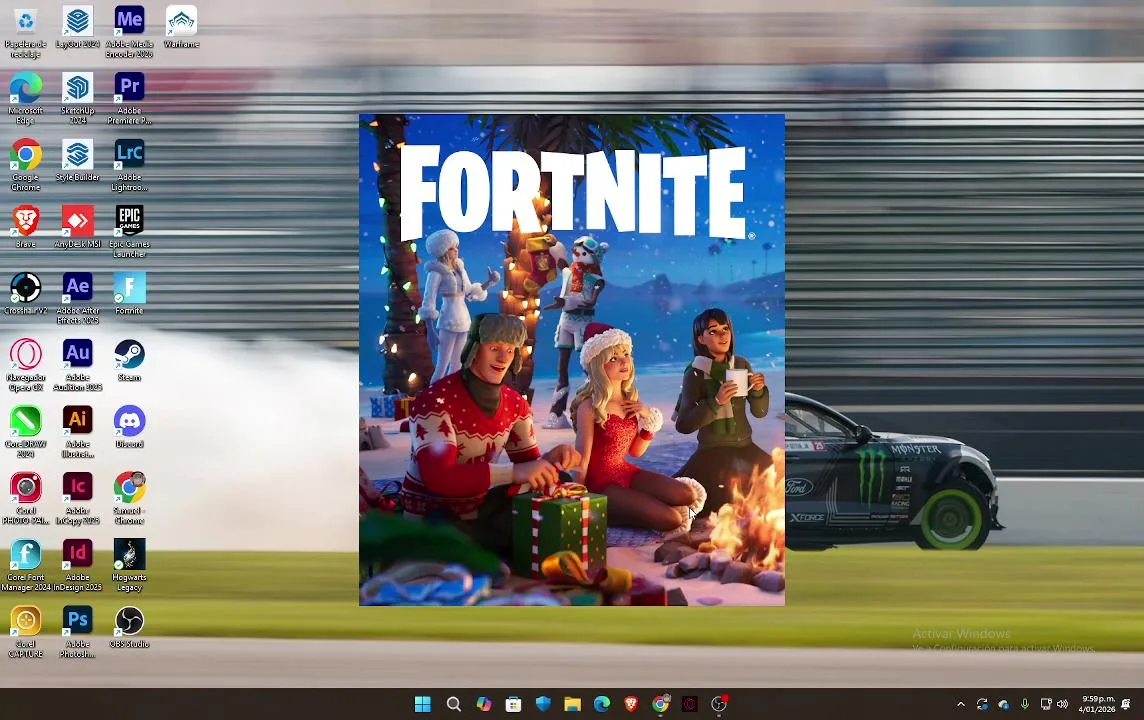
Task: Select Corel Font Manager 2024 icon
Action: tap(26, 565)
